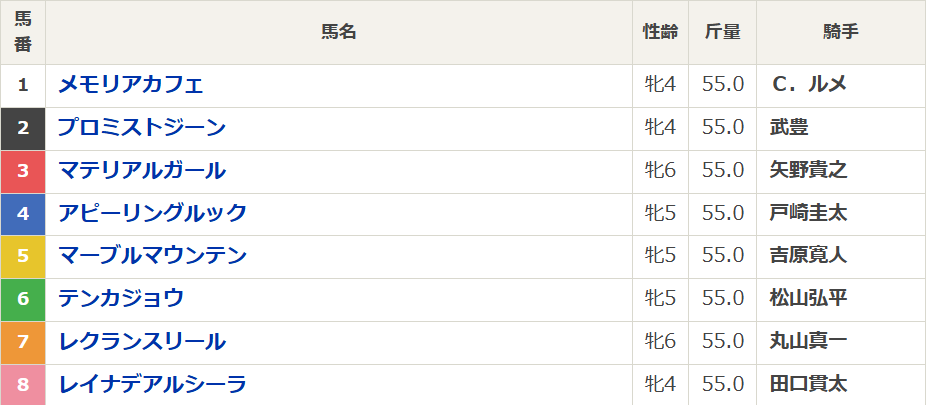Click the pink number 8 badge
The image size is (926, 405).
coord(23,385)
